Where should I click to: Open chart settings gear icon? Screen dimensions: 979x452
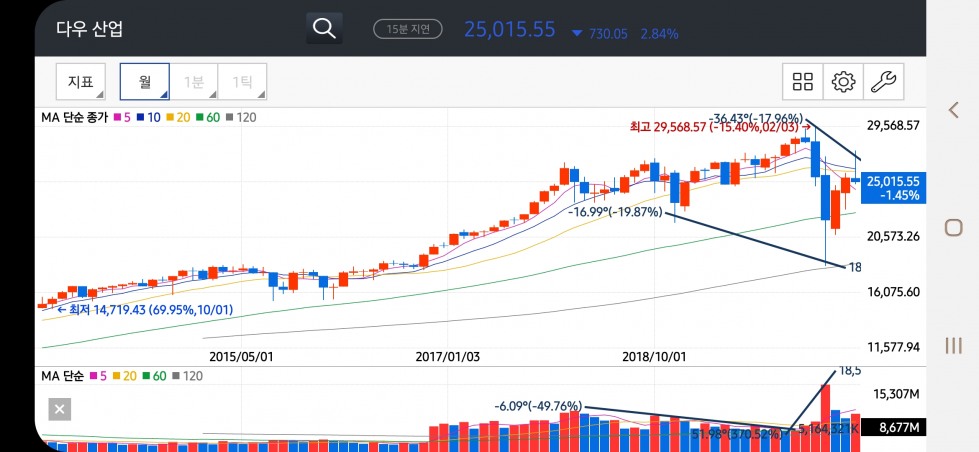[843, 81]
